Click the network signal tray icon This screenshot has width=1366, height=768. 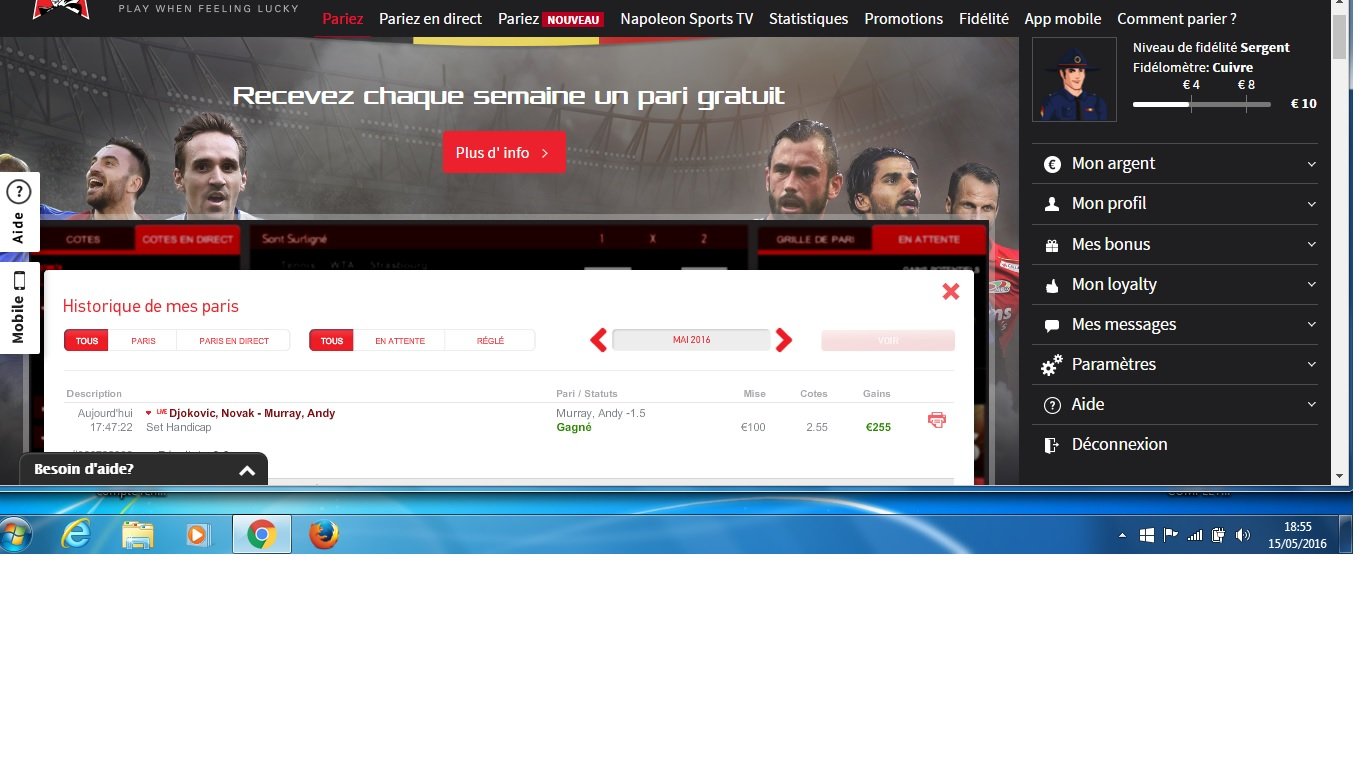(1195, 535)
